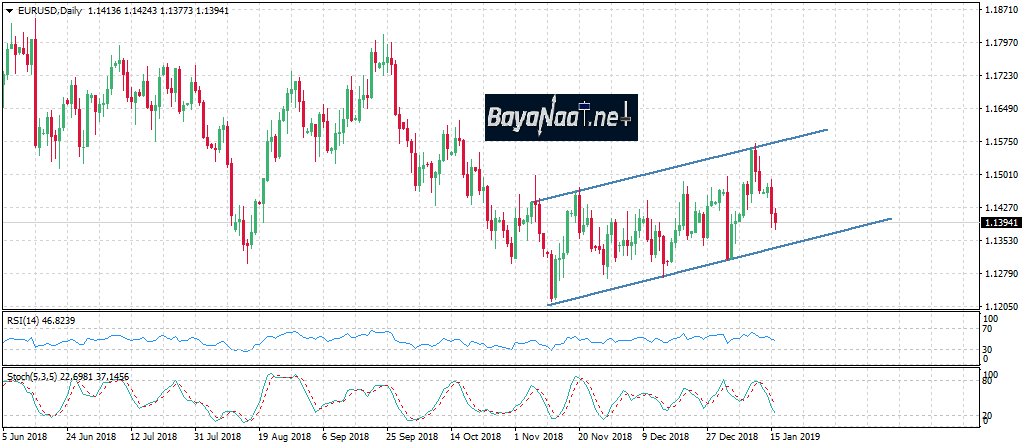Click the 1 Nov 2018 date label
The height and width of the screenshot is (448, 1025).
click(x=540, y=437)
